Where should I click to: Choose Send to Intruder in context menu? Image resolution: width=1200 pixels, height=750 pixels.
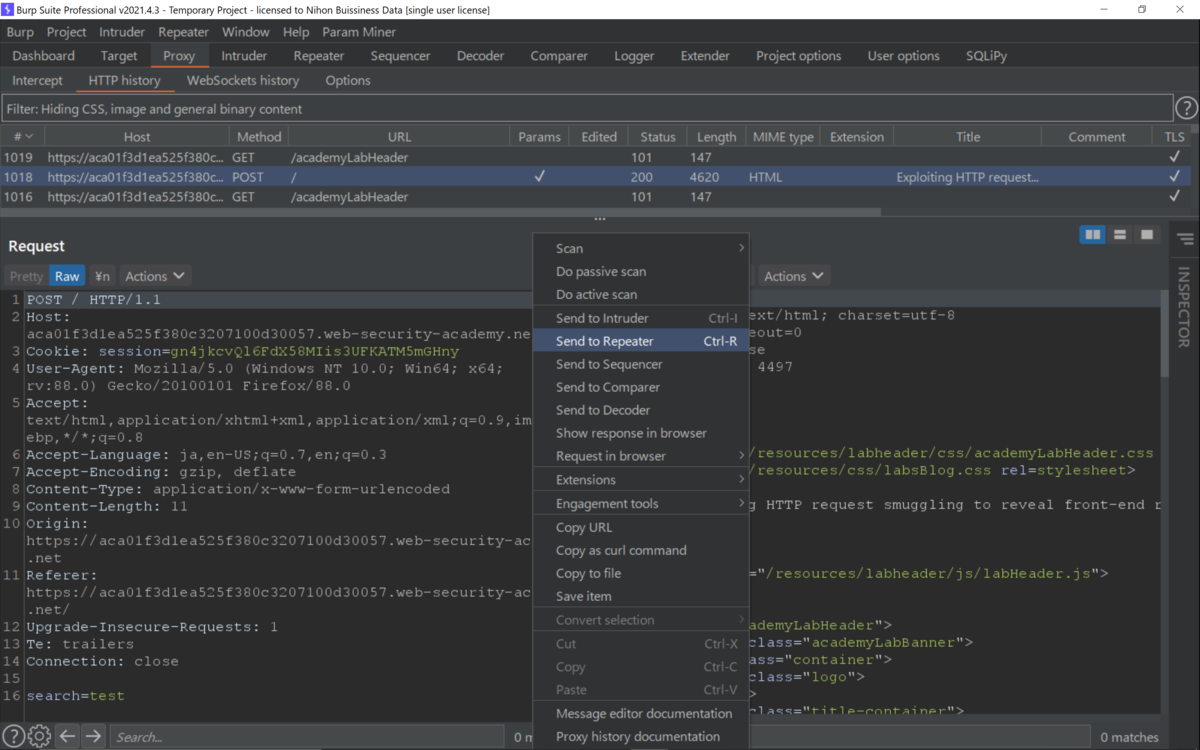[x=641, y=318]
